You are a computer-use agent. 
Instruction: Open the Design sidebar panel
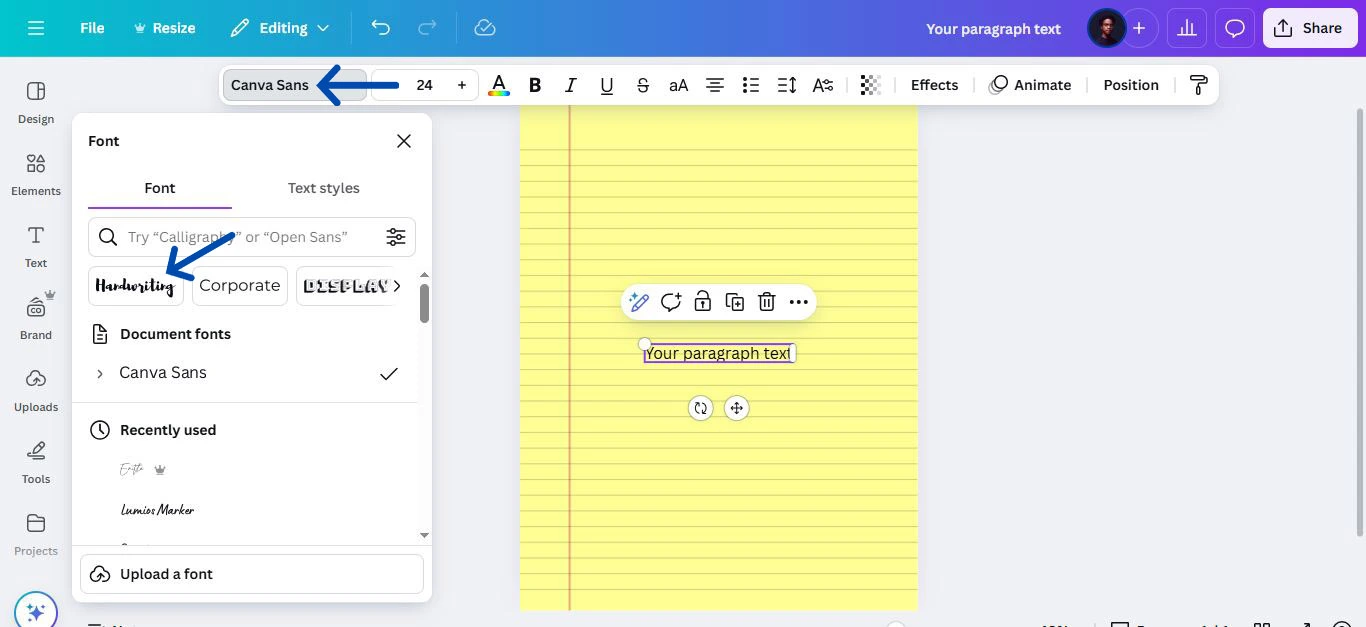36,102
